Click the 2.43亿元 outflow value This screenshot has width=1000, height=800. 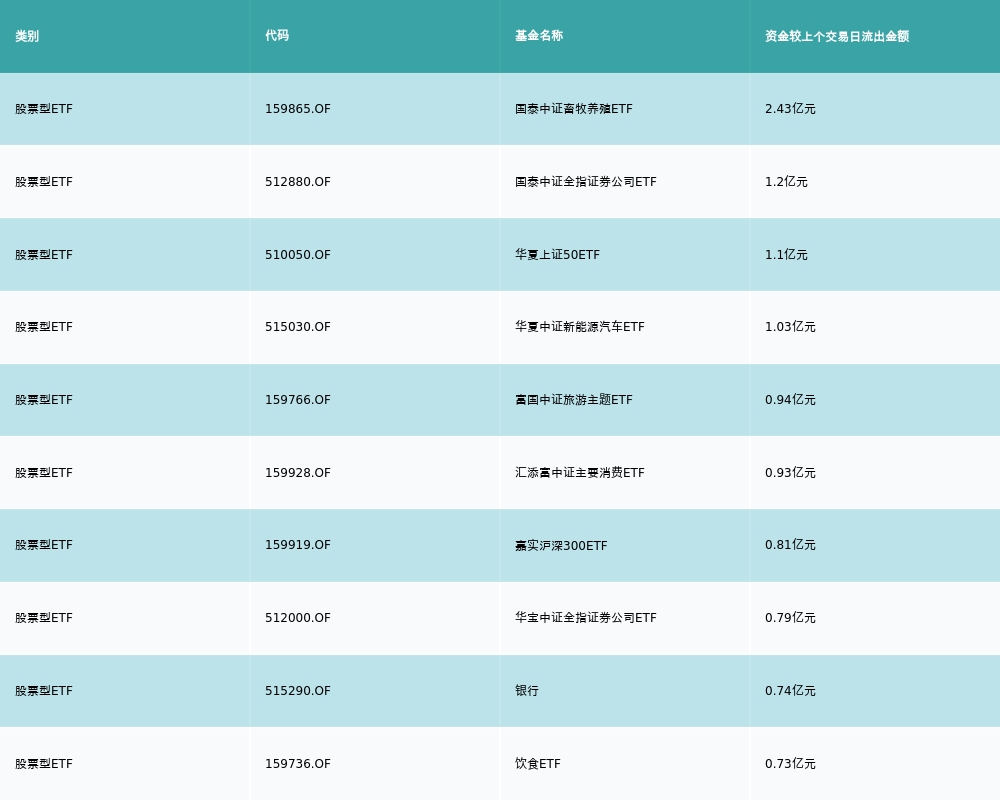tap(790, 109)
